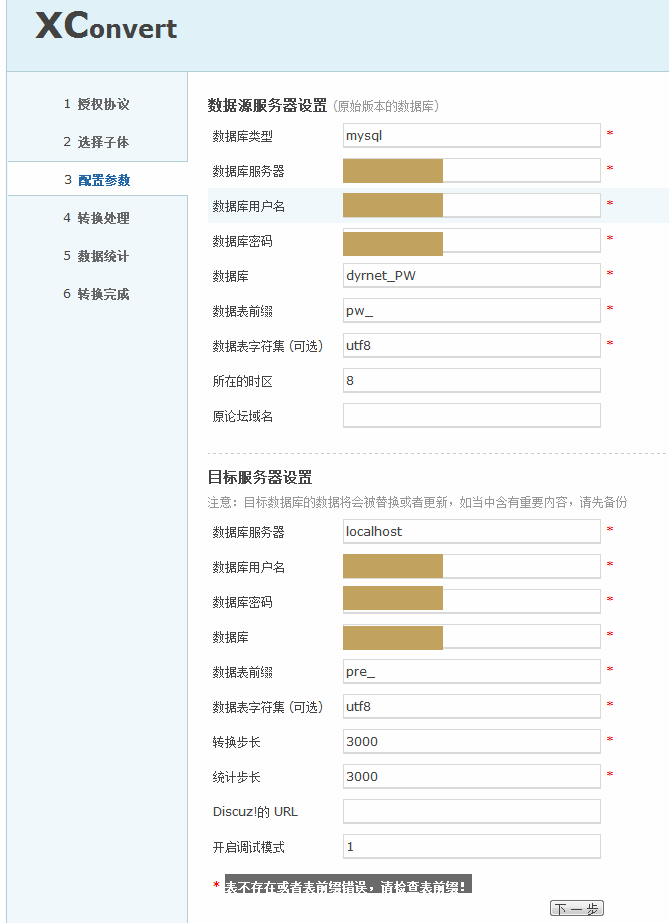Click the 目标服务器设置 heading
The width and height of the screenshot is (669, 923).
click(x=259, y=477)
